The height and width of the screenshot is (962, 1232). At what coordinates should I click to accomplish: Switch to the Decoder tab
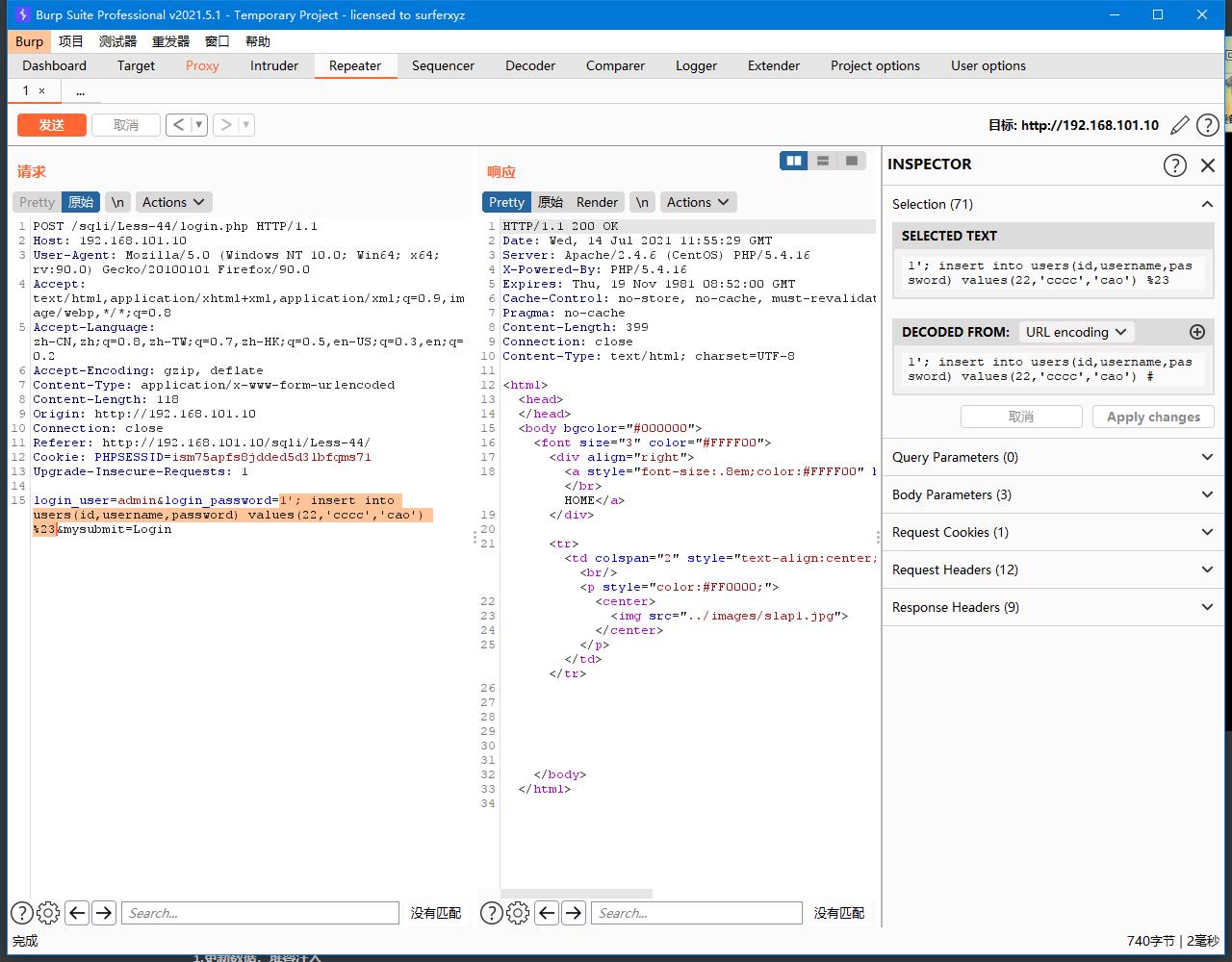[530, 65]
